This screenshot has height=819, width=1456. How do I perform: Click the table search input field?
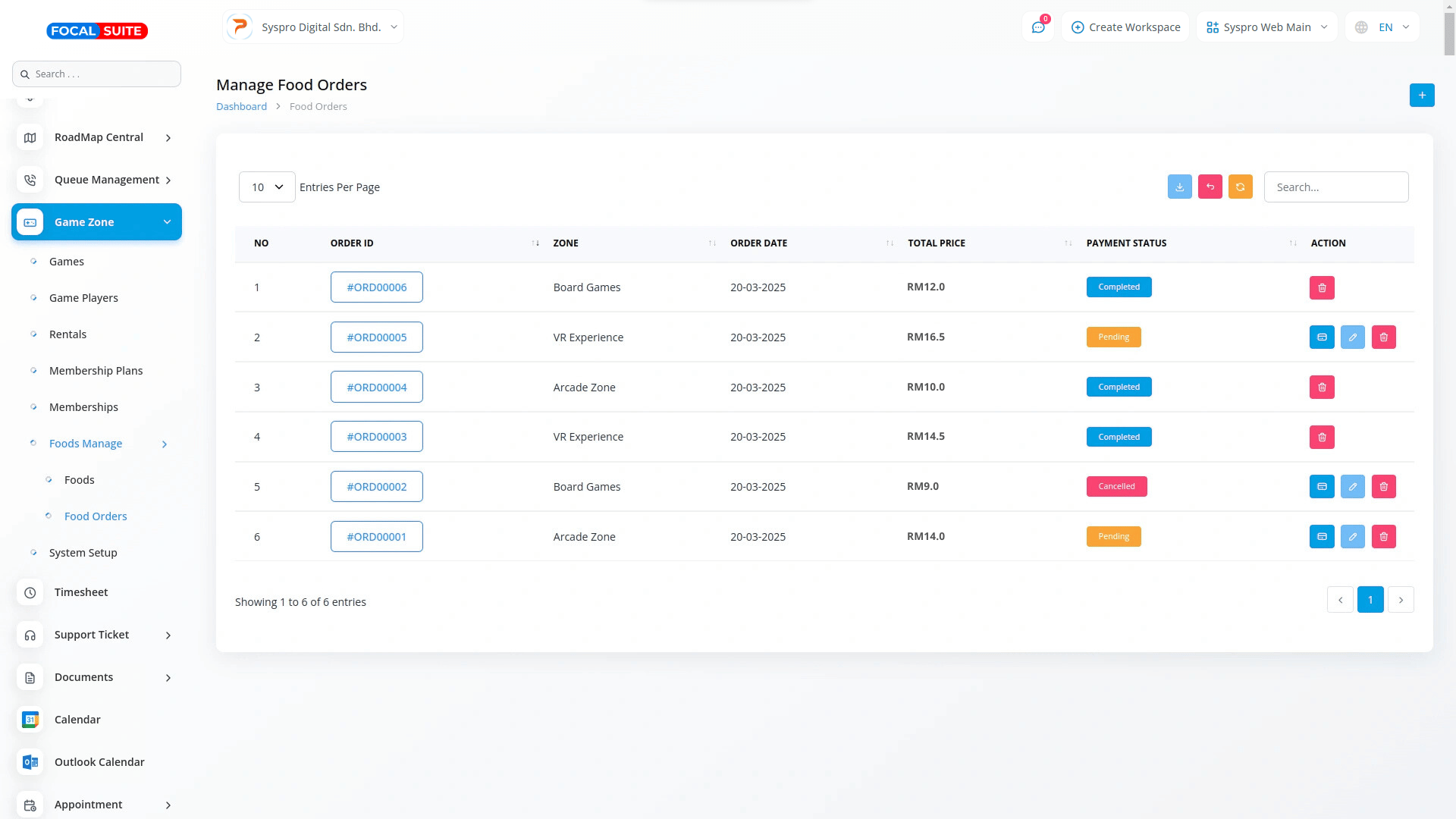point(1335,187)
